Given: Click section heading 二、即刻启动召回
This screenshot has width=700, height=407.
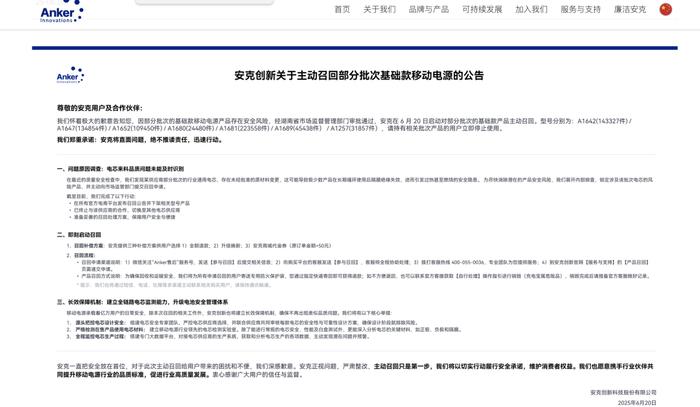Looking at the screenshot, I should 79,235.
